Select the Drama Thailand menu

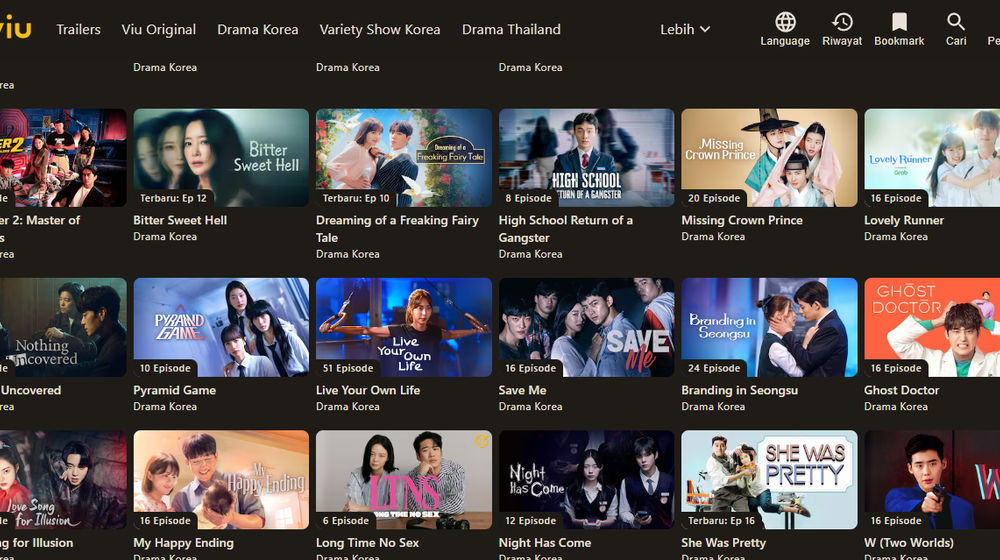coord(511,29)
